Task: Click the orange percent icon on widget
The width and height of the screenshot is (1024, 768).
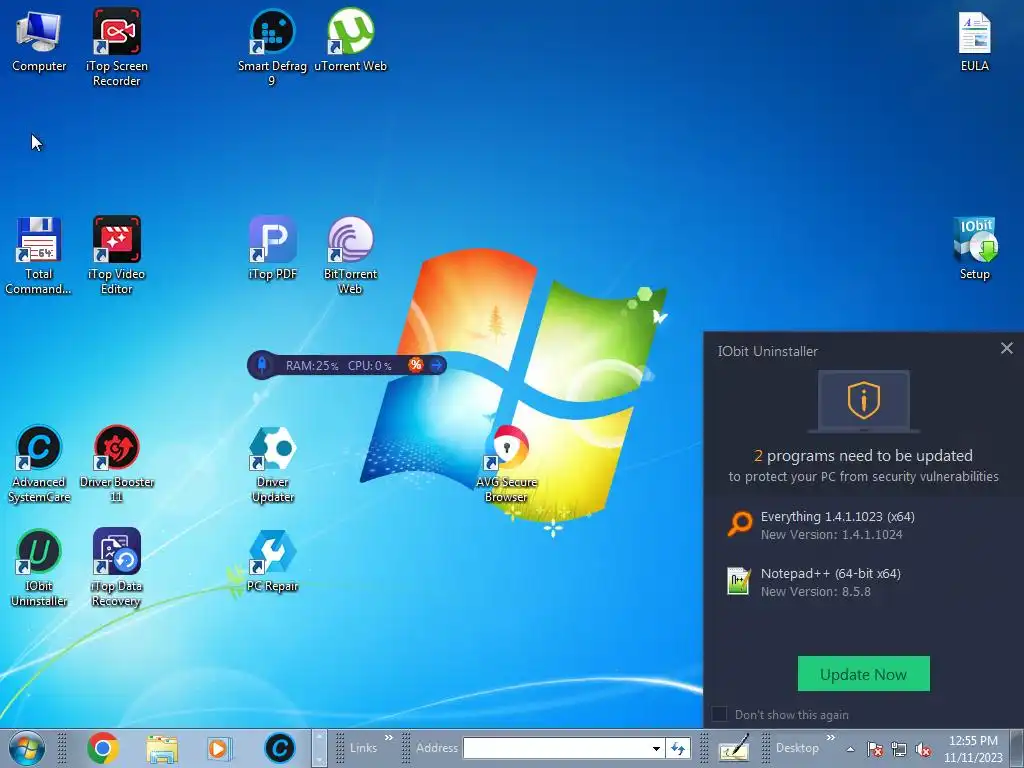Action: (415, 365)
